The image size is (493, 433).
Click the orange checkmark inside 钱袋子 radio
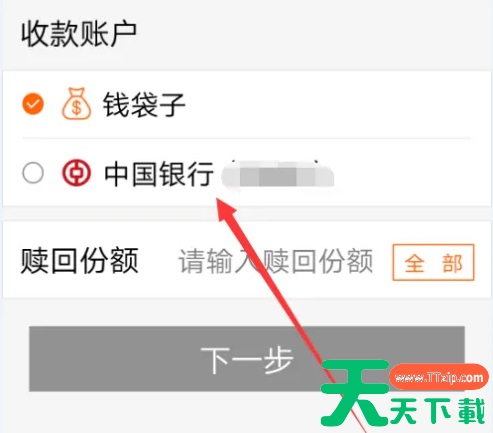(x=33, y=104)
